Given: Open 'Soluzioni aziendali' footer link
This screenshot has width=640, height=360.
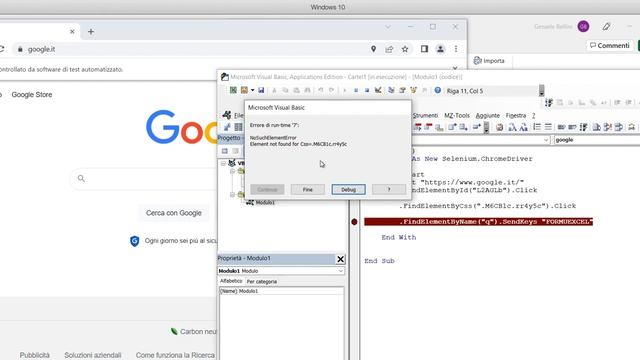Looking at the screenshot, I should click(93, 355).
